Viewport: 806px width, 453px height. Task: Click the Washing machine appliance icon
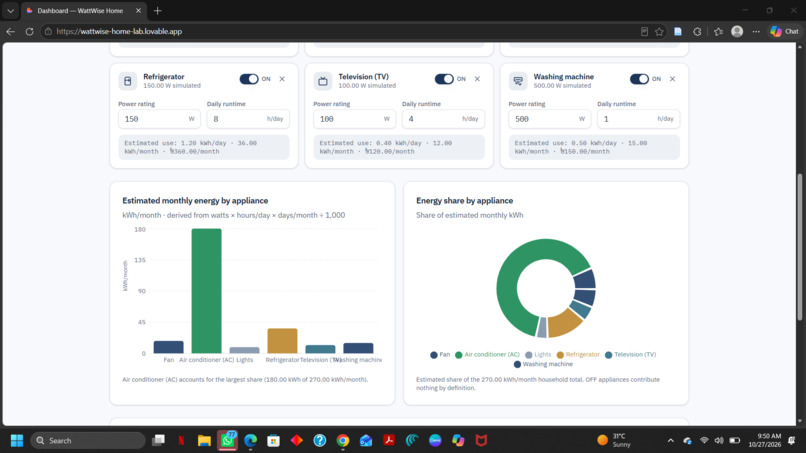click(x=518, y=81)
